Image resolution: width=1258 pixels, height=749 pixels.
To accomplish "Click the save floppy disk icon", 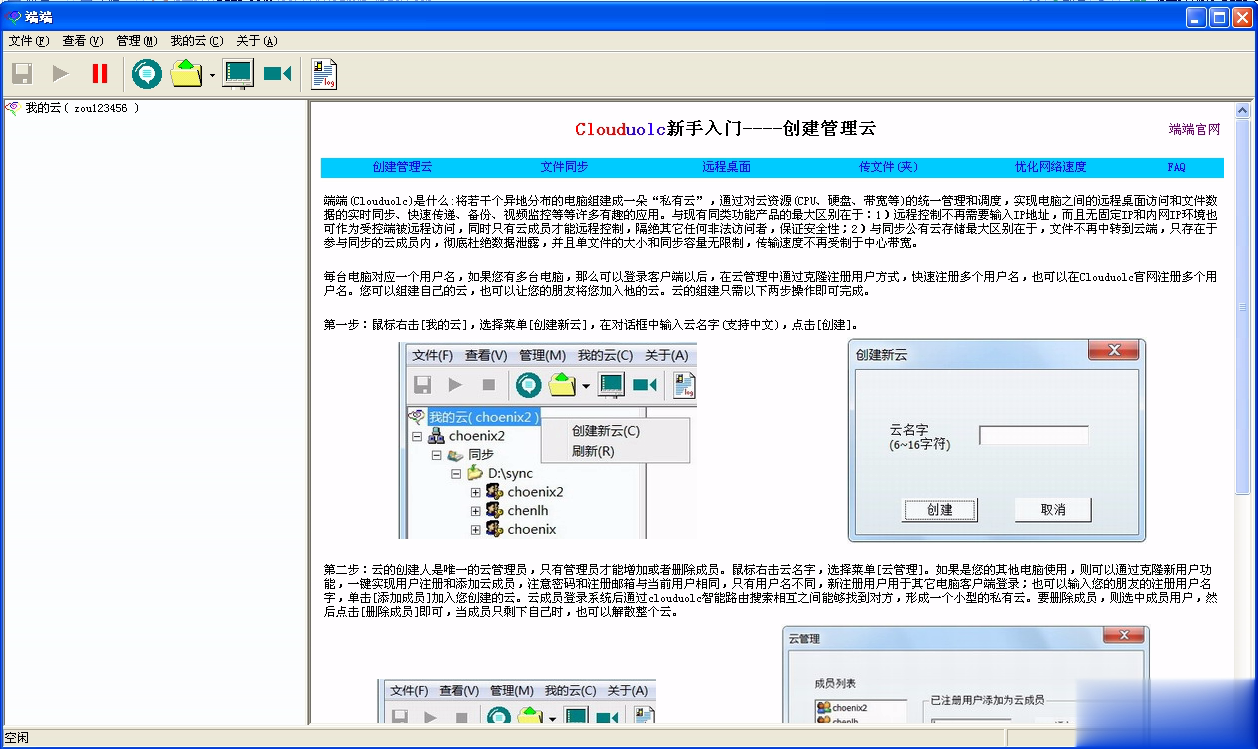I will click(x=23, y=73).
